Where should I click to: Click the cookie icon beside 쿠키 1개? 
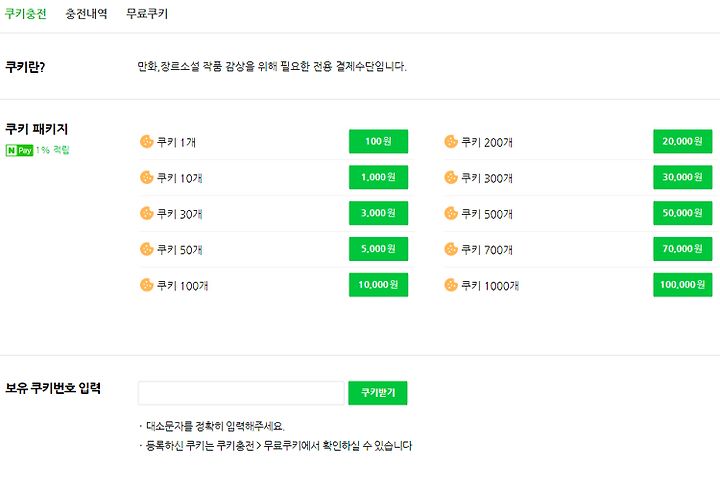point(146,141)
